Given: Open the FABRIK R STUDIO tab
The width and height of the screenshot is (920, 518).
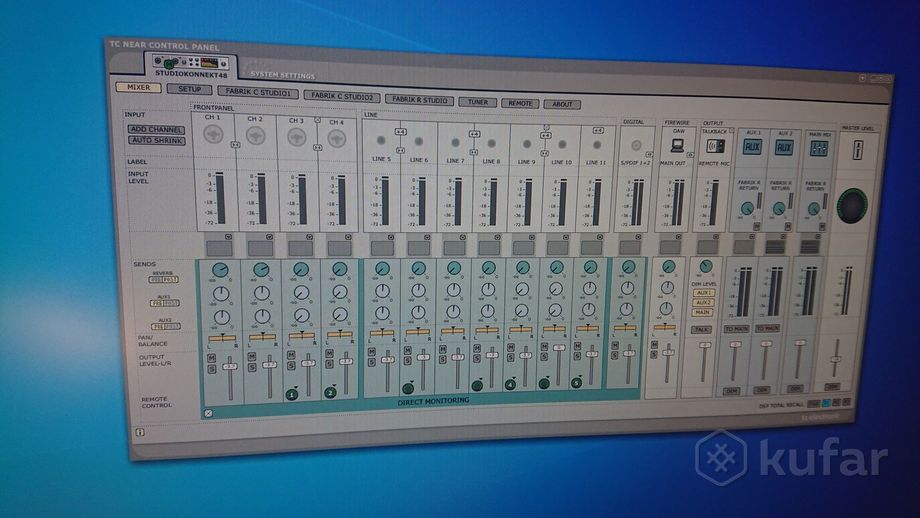Looking at the screenshot, I should coord(419,100).
